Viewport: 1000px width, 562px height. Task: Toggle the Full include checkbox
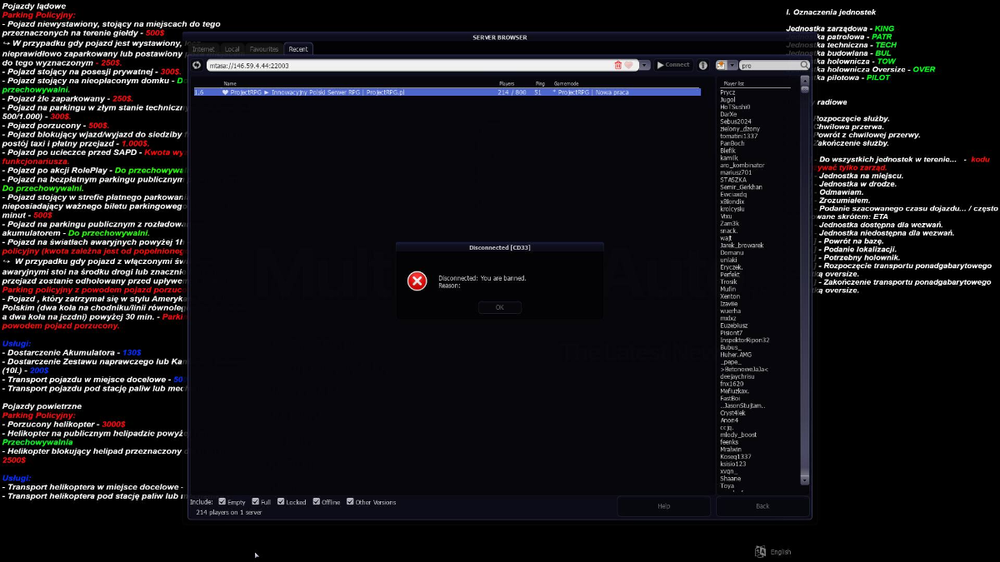[x=255, y=502]
